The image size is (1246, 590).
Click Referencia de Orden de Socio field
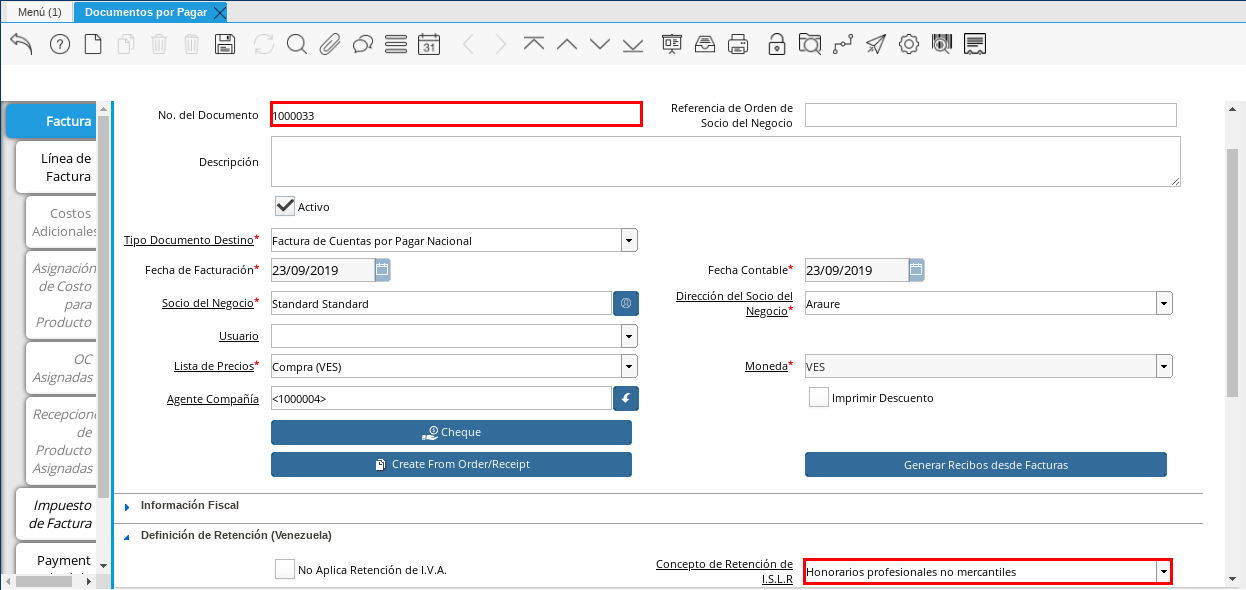point(991,115)
